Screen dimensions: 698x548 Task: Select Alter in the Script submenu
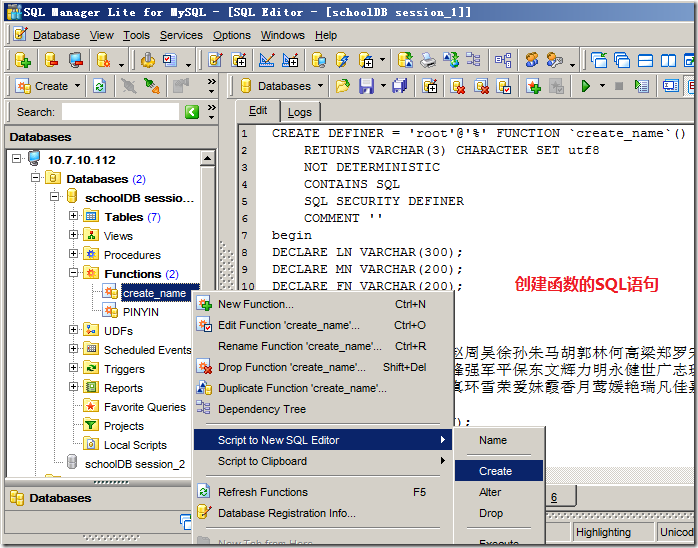coord(499,492)
